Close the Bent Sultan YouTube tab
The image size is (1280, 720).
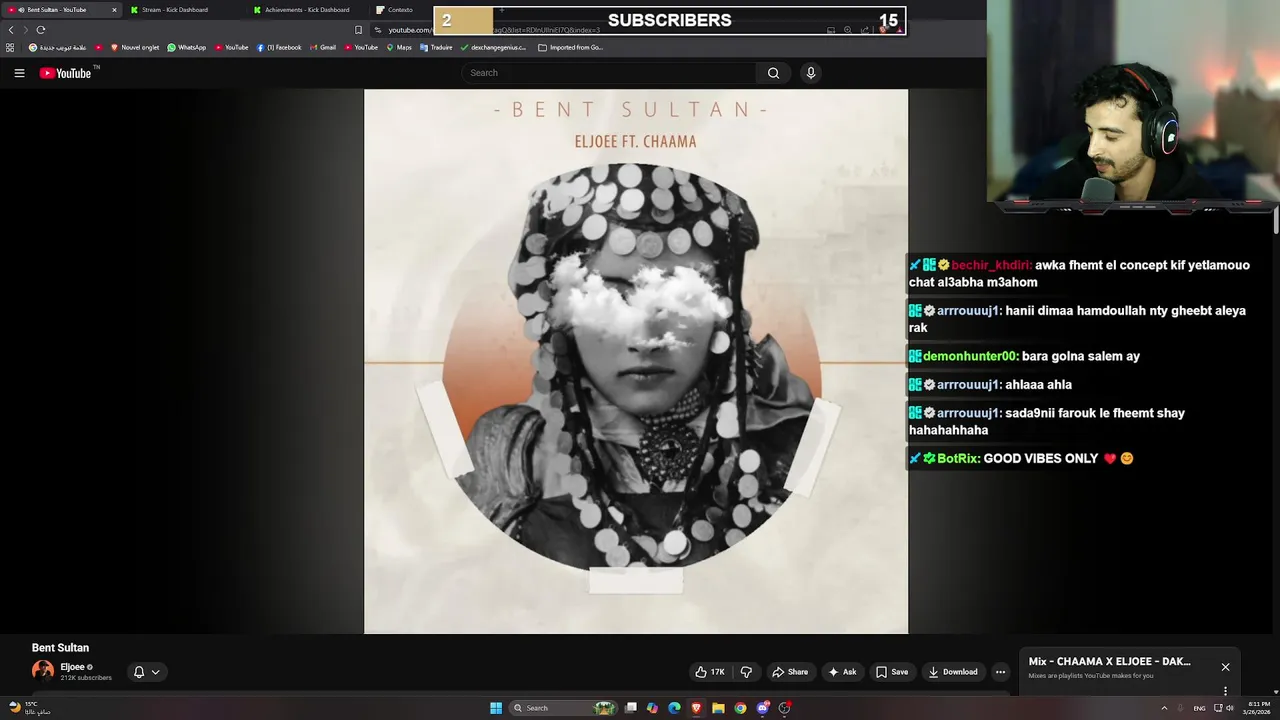pos(114,10)
